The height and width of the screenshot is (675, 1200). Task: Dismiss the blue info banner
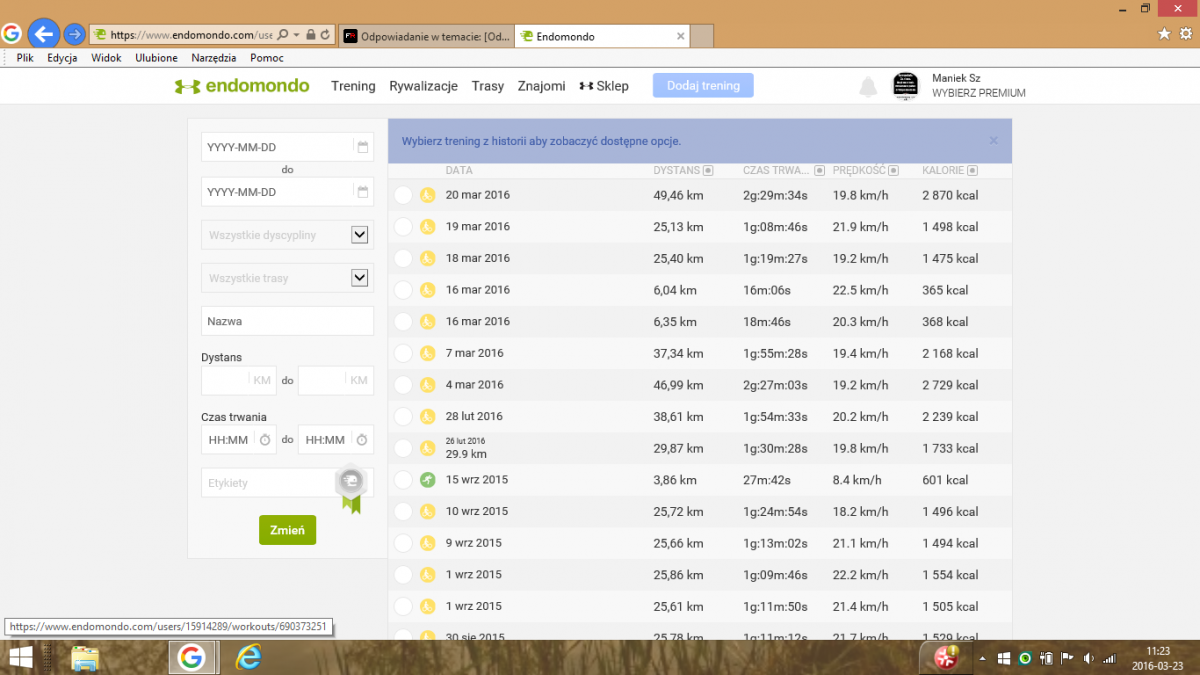pos(993,141)
